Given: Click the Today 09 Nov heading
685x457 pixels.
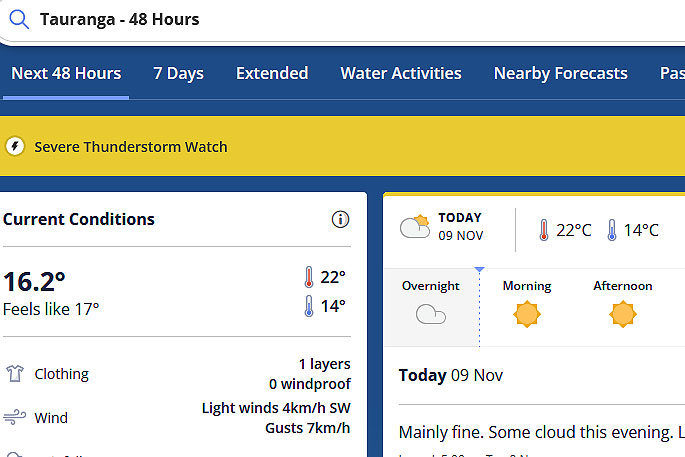Looking at the screenshot, I should (x=451, y=375).
